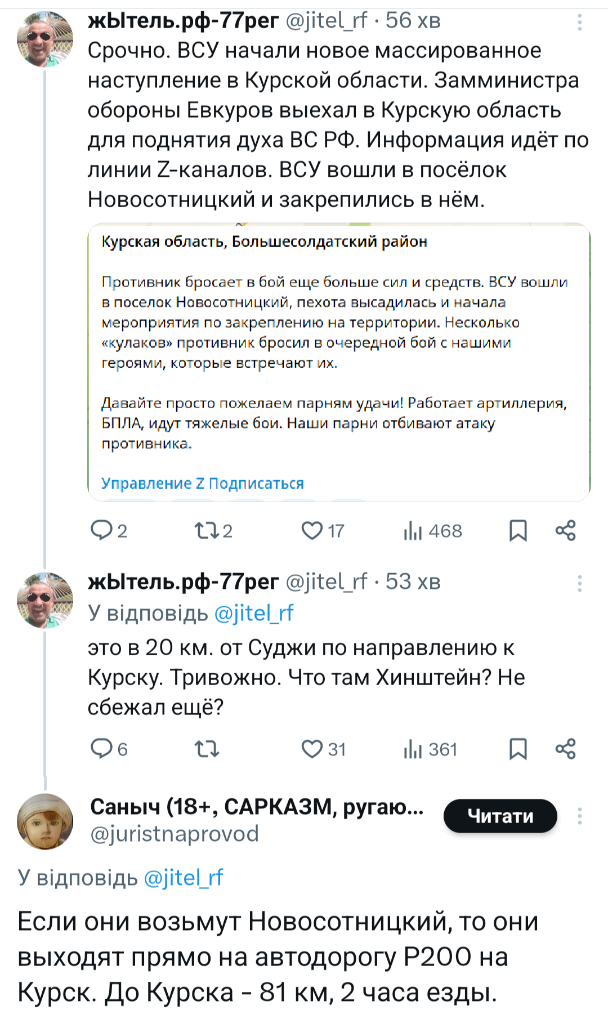Viewport: 608px width, 1024px height.
Task: Reply to the first tweet
Action: click(x=101, y=530)
